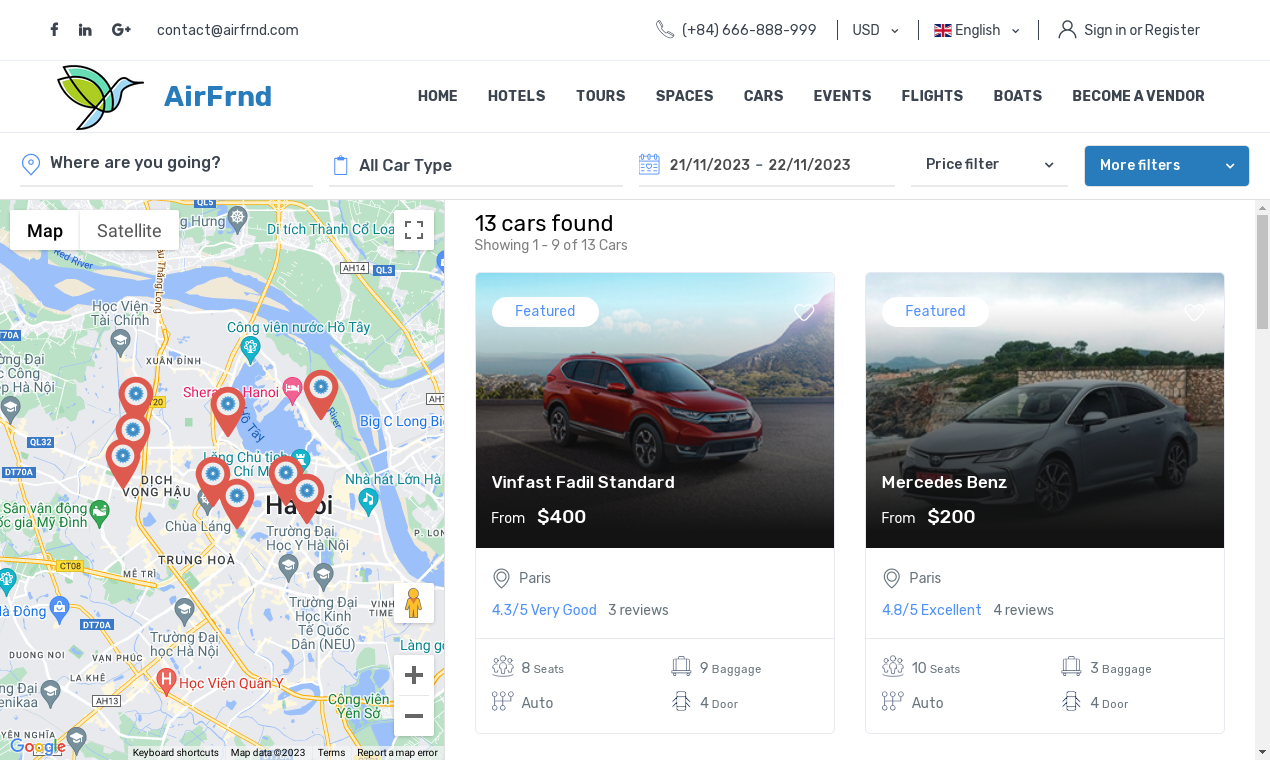This screenshot has height=760, width=1270.
Task: Open the Google Plus social link
Action: pos(121,30)
